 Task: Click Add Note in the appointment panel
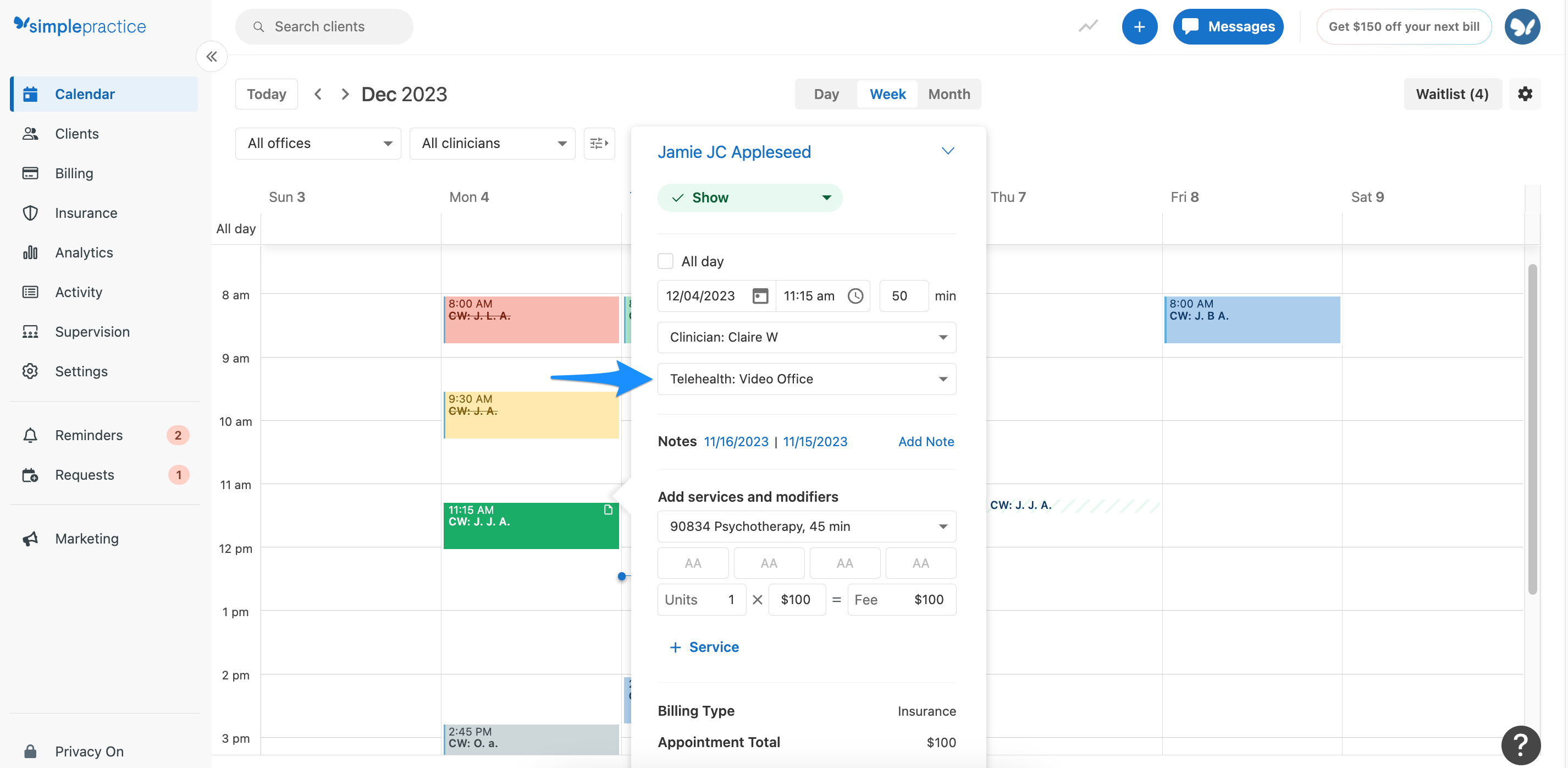[926, 442]
